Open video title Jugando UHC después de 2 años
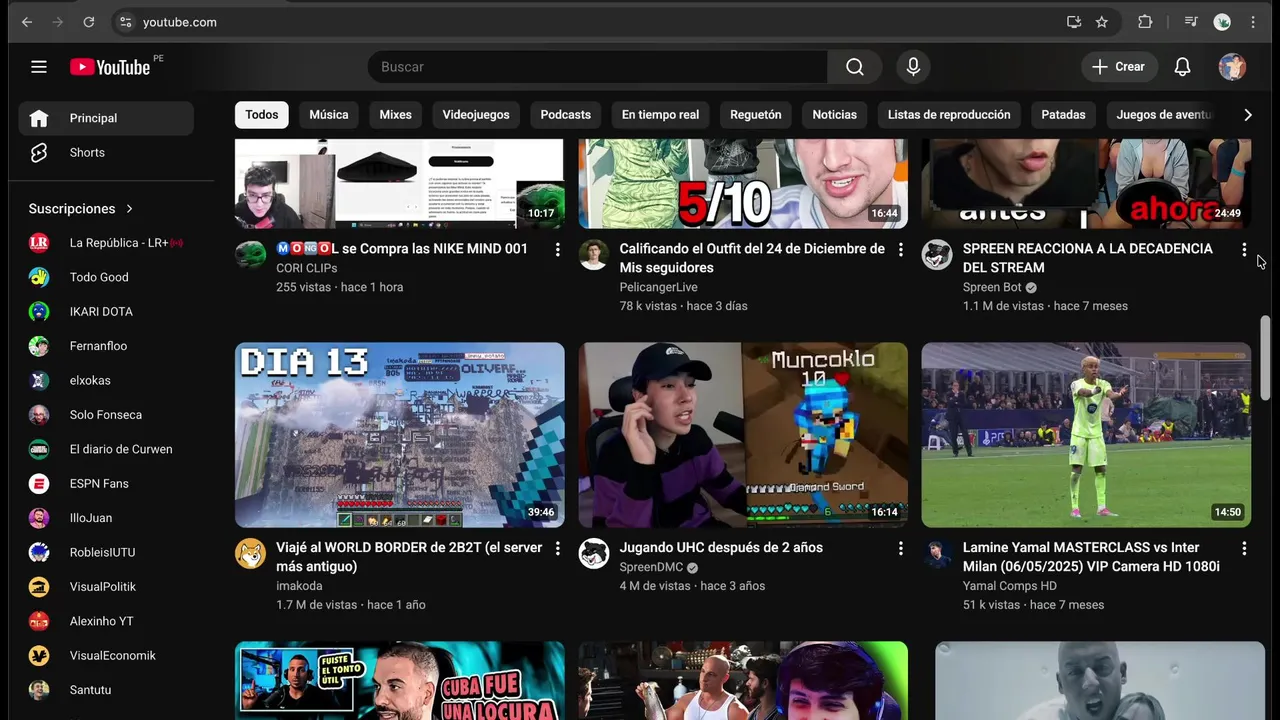 coord(721,548)
